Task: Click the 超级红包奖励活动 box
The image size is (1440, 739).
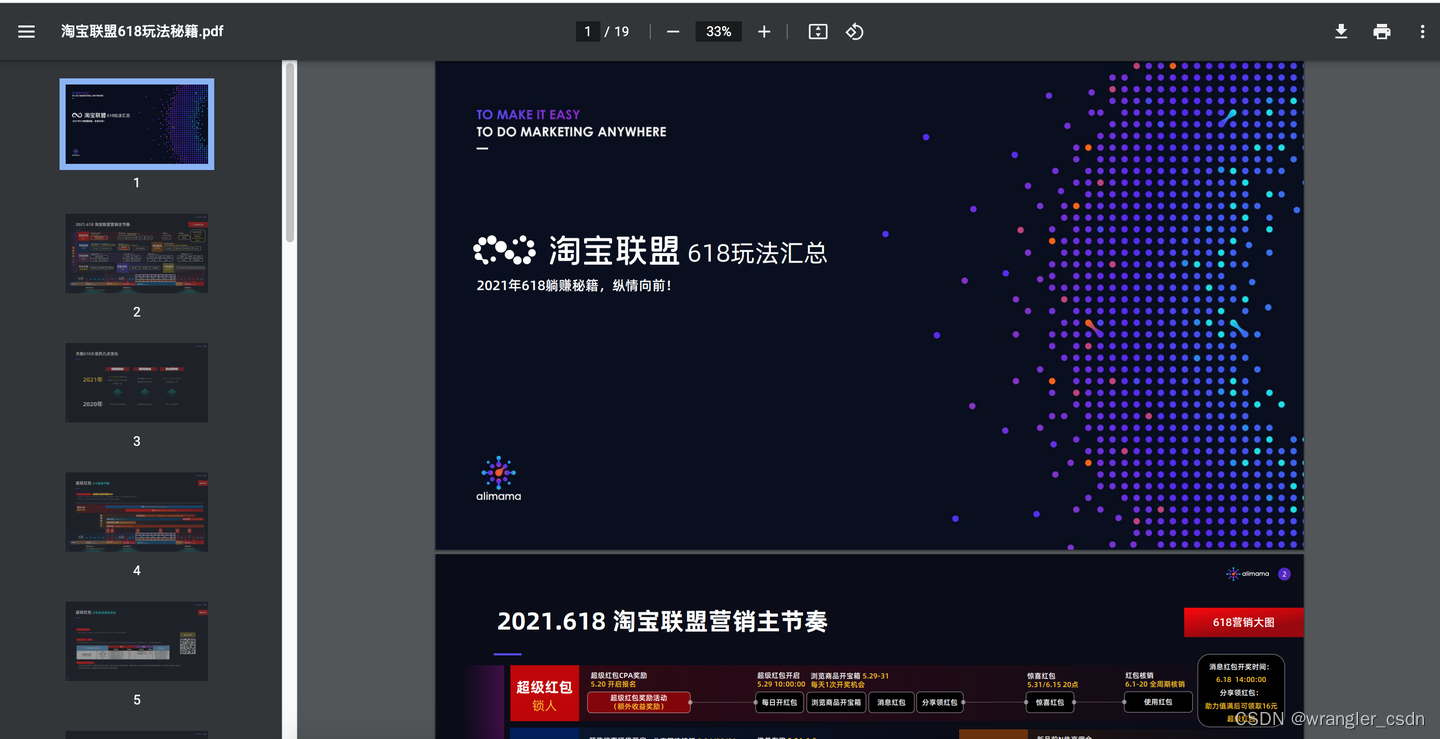Action: pyautogui.click(x=638, y=702)
